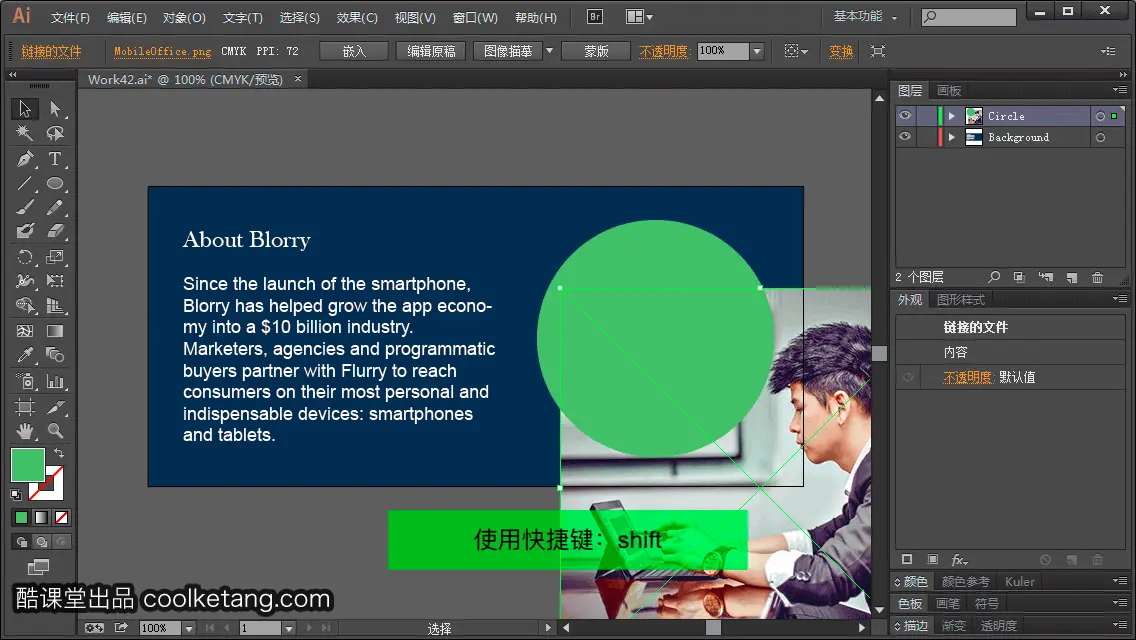The height and width of the screenshot is (640, 1136).
Task: Select the Column Graph tool
Action: tap(55, 381)
